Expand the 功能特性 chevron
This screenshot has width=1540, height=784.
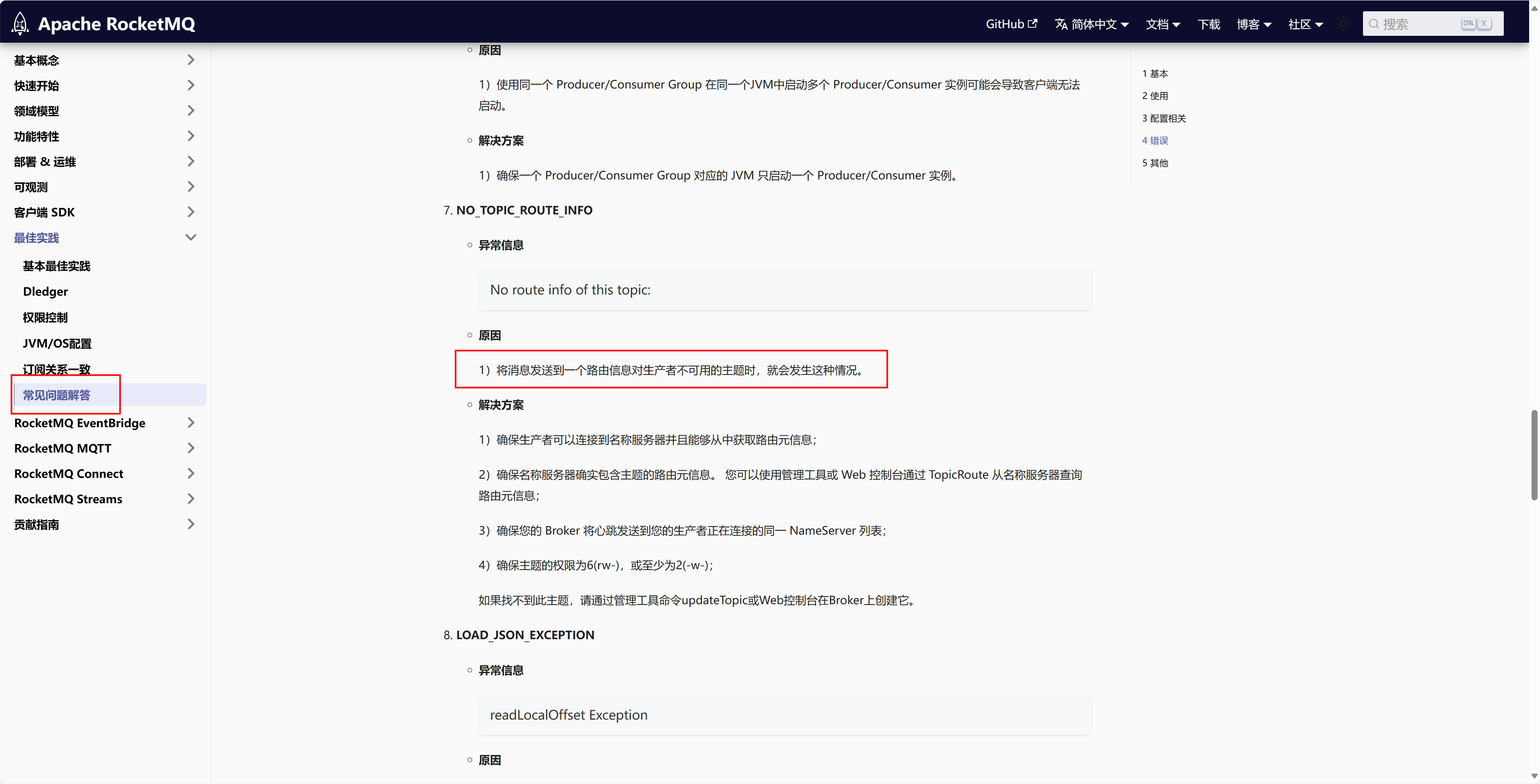coord(191,136)
